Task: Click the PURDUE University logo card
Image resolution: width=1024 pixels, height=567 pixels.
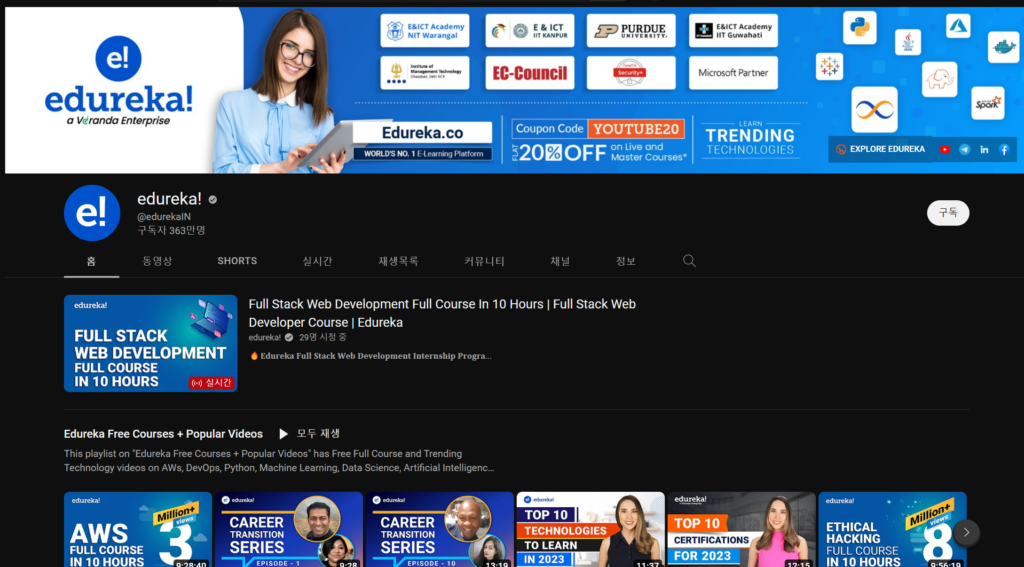Action: pyautogui.click(x=630, y=31)
